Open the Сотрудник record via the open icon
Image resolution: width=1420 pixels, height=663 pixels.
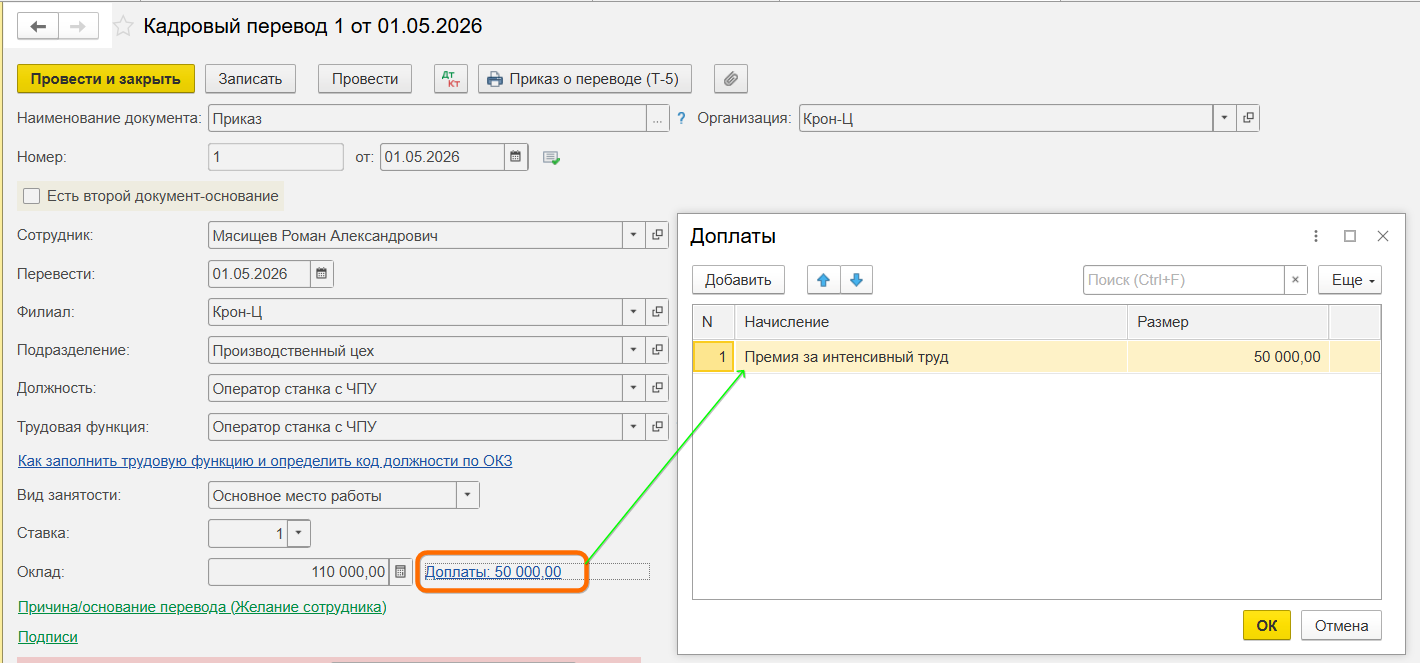pyautogui.click(x=658, y=236)
